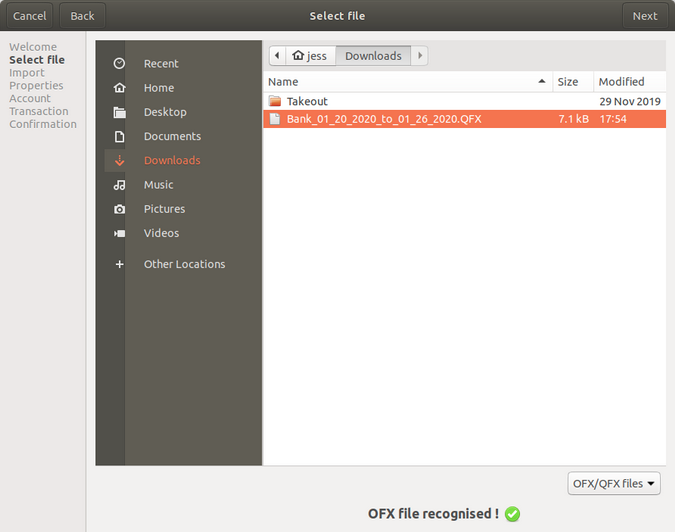Viewport: 675px width, 532px height.
Task: Go to the jess home breadcrumb
Action: 310,56
